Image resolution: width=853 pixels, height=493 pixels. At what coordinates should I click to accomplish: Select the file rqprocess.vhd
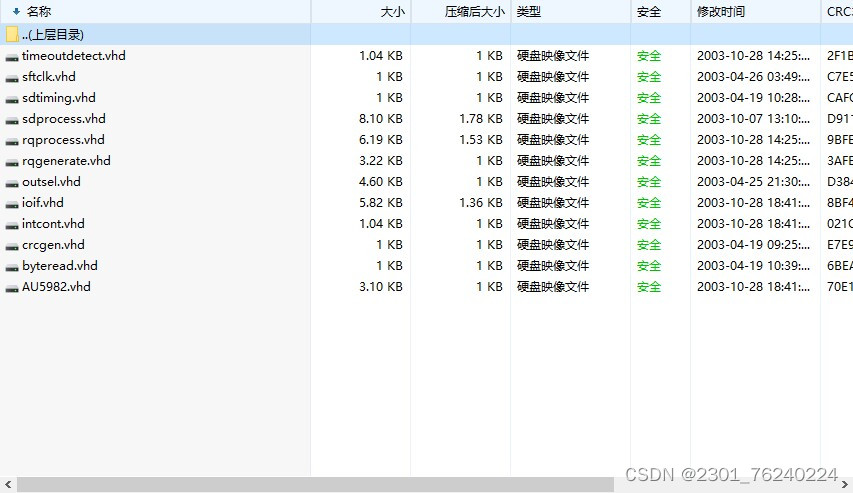[63, 140]
